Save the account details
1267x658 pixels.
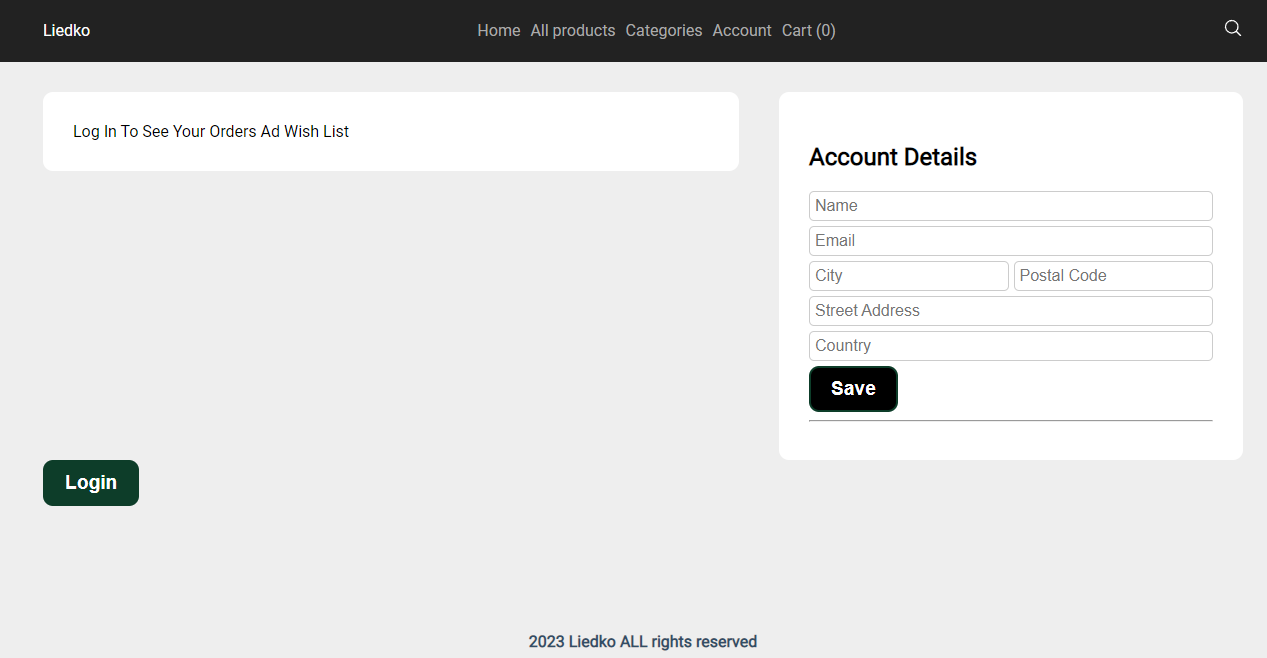[853, 389]
